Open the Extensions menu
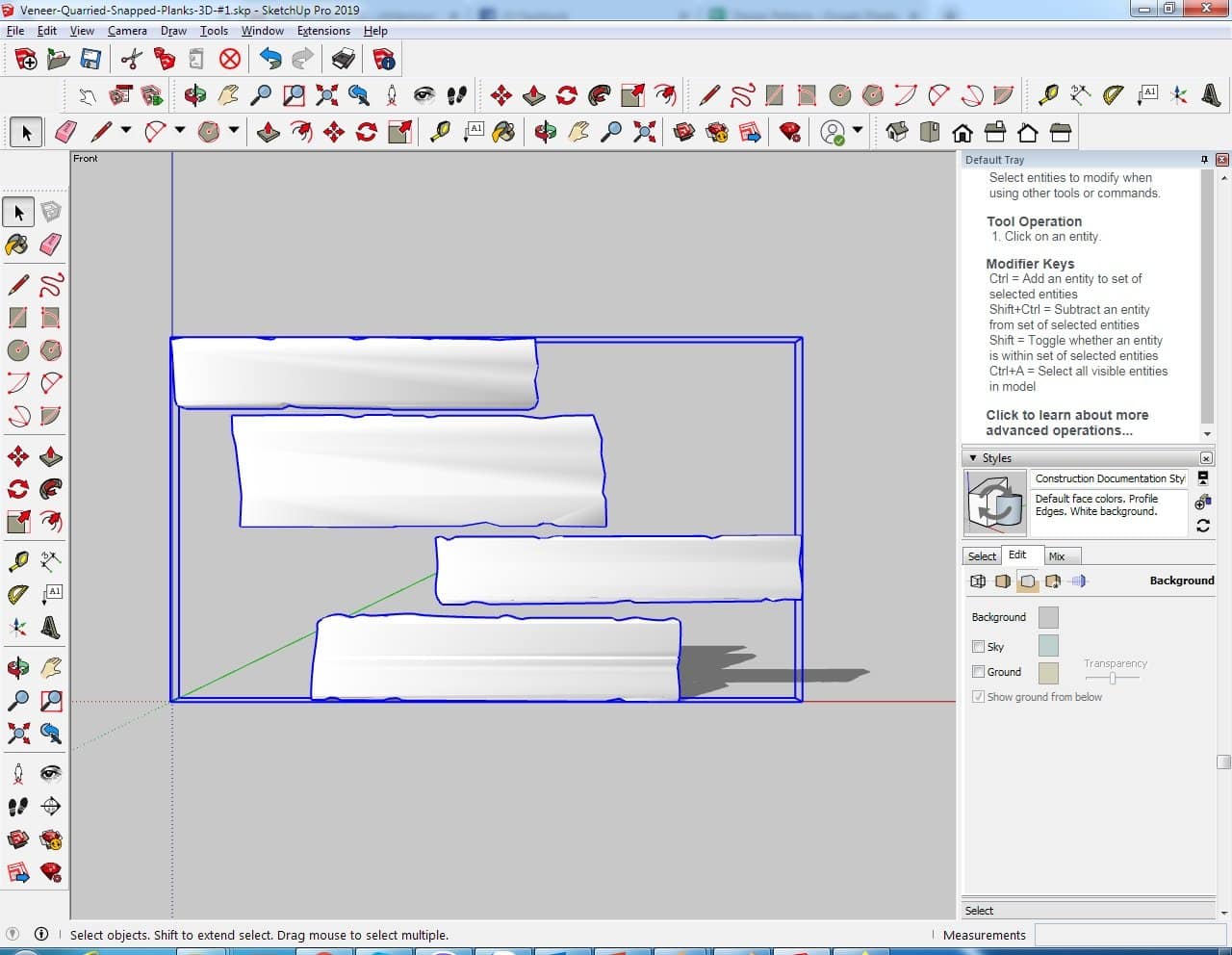 pyautogui.click(x=323, y=31)
